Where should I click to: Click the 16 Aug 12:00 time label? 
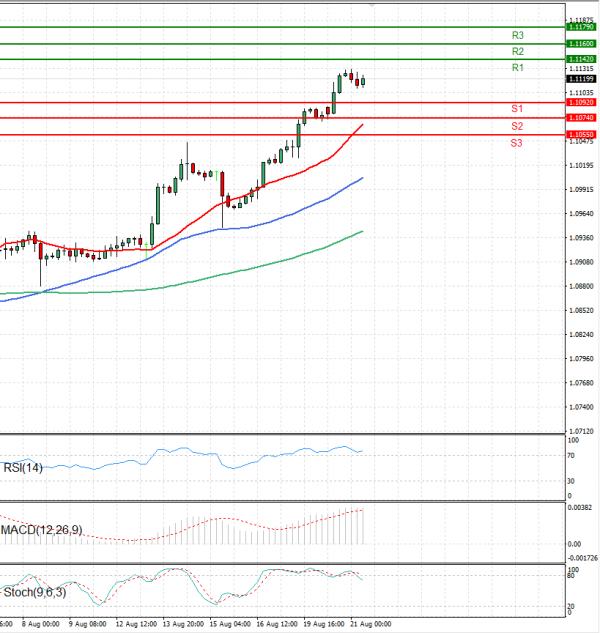(277, 624)
